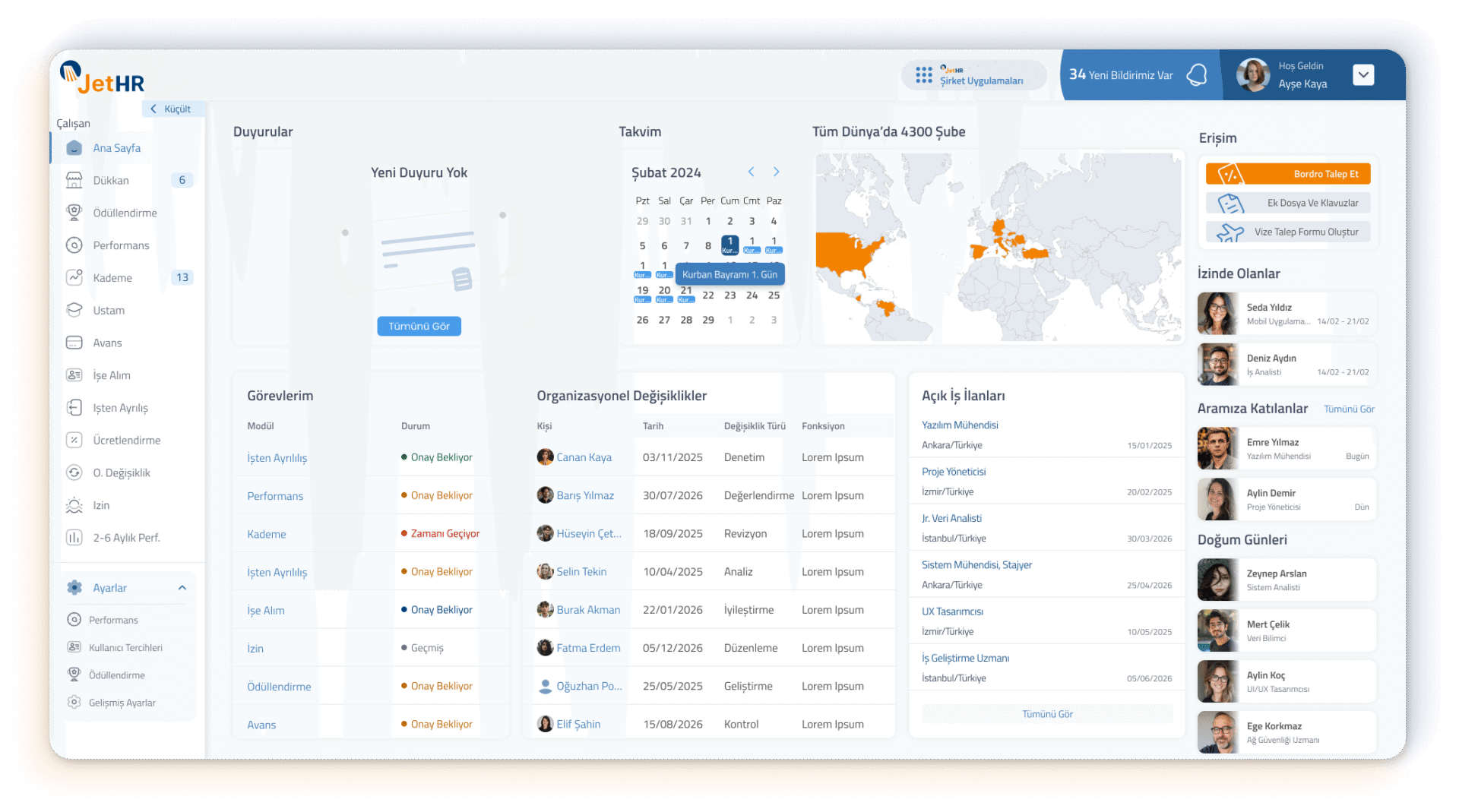The image size is (1459, 812).
Task: Collapse the sidebar with Küçült
Action: pos(172,109)
